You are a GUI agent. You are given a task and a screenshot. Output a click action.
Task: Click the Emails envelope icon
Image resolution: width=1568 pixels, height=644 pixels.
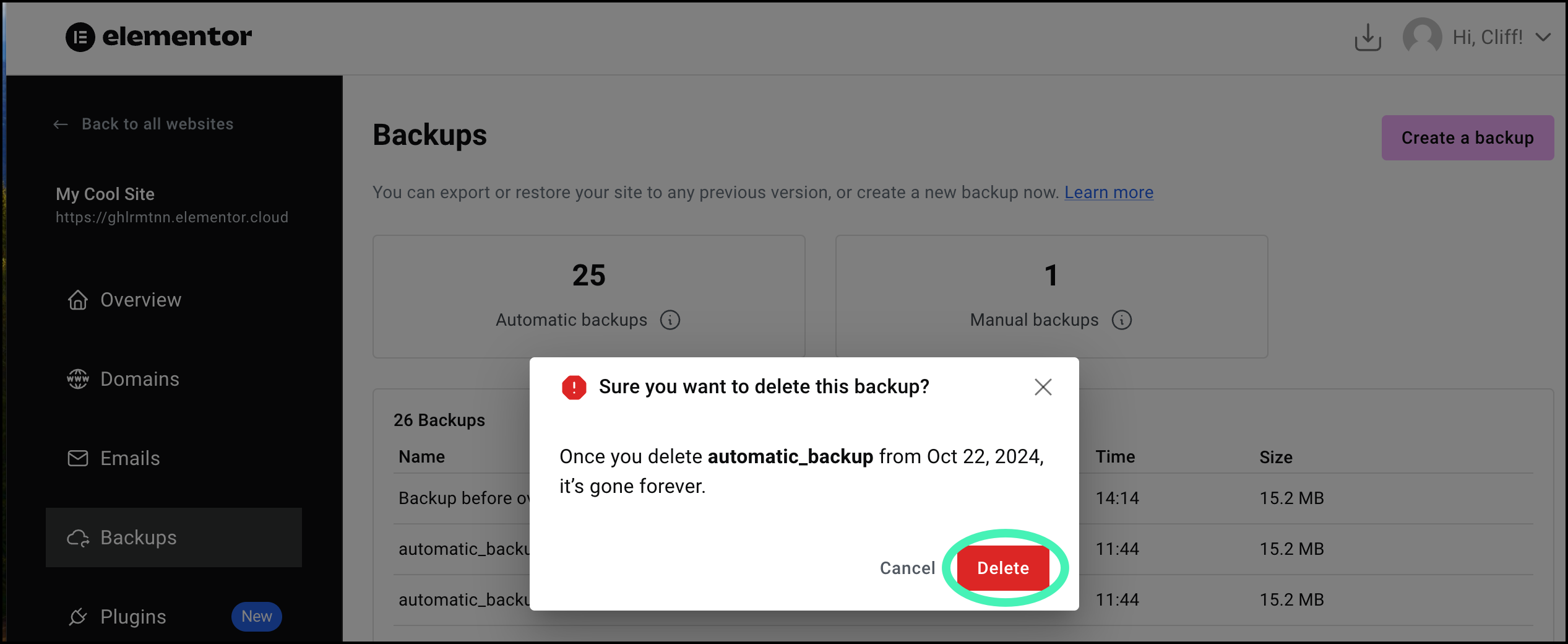[78, 458]
